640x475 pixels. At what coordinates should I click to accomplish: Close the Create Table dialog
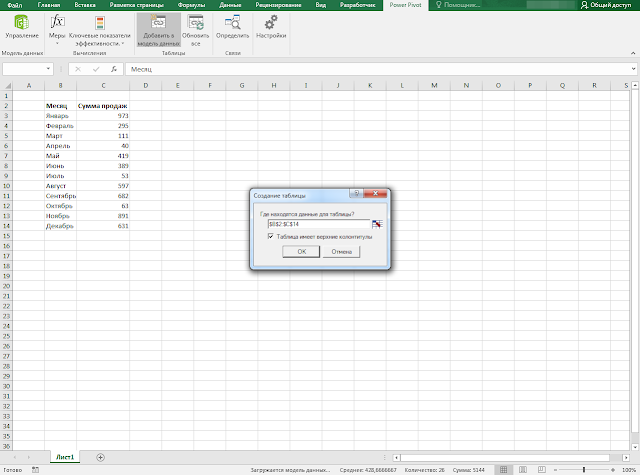point(376,193)
